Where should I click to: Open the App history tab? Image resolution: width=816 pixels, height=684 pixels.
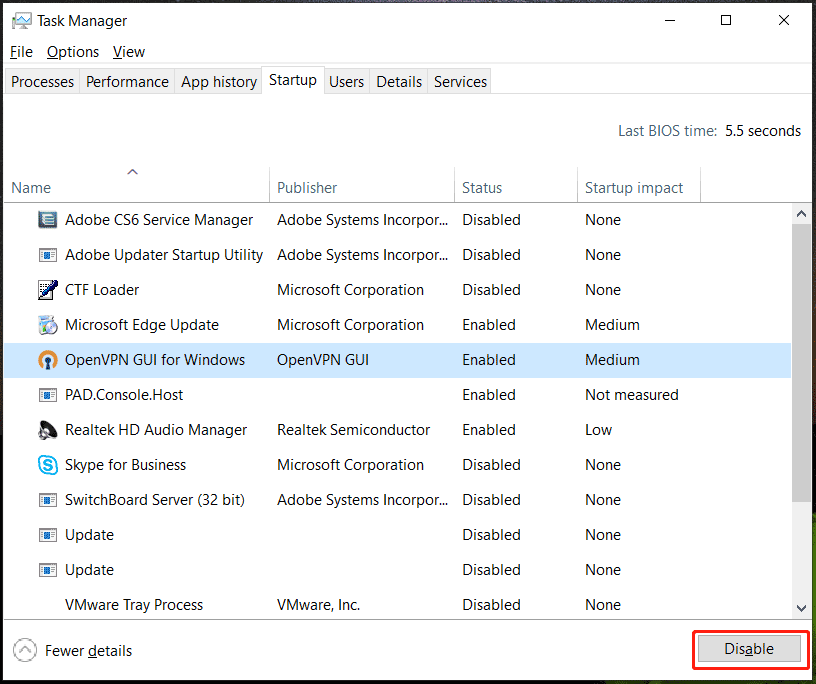[x=218, y=81]
